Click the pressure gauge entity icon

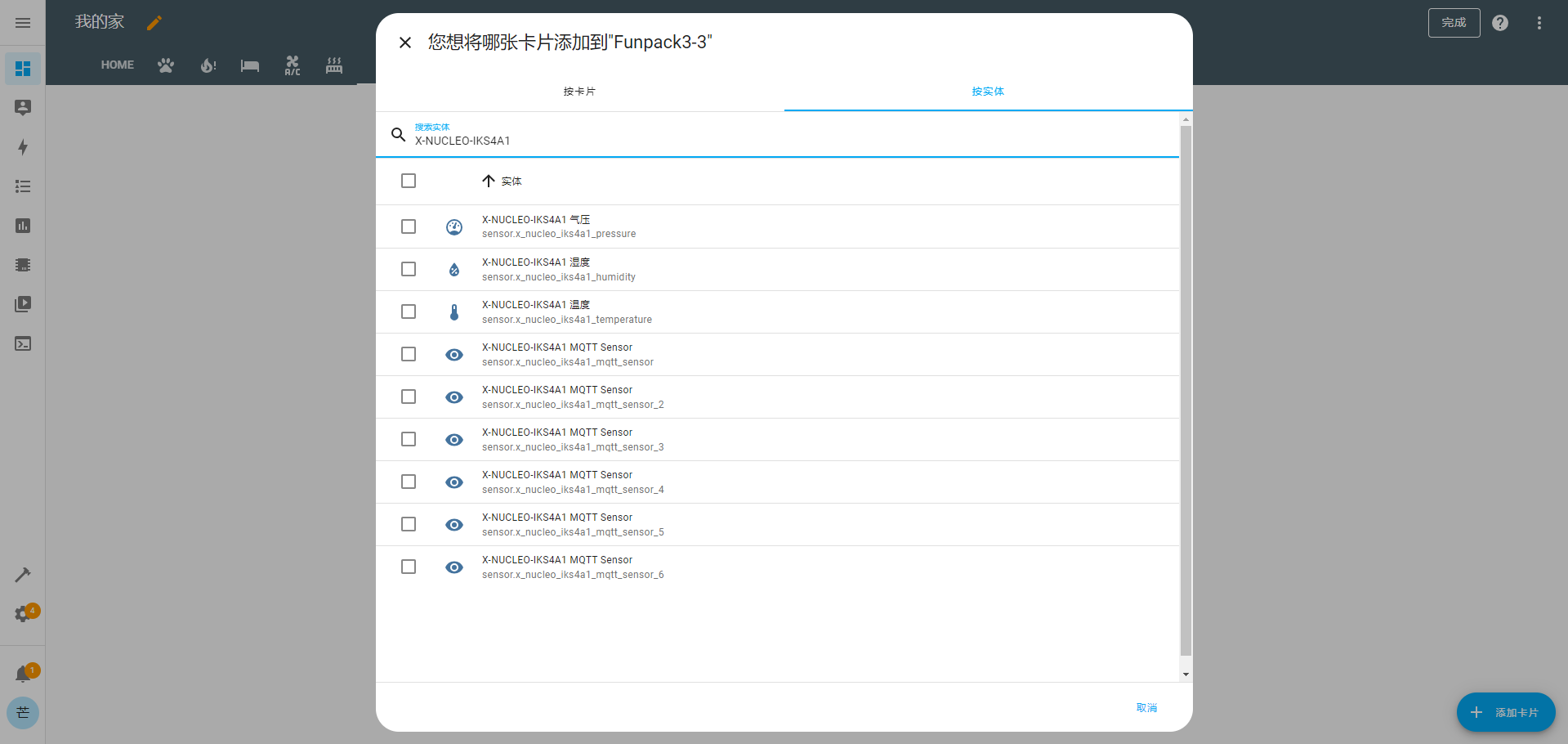click(x=454, y=227)
